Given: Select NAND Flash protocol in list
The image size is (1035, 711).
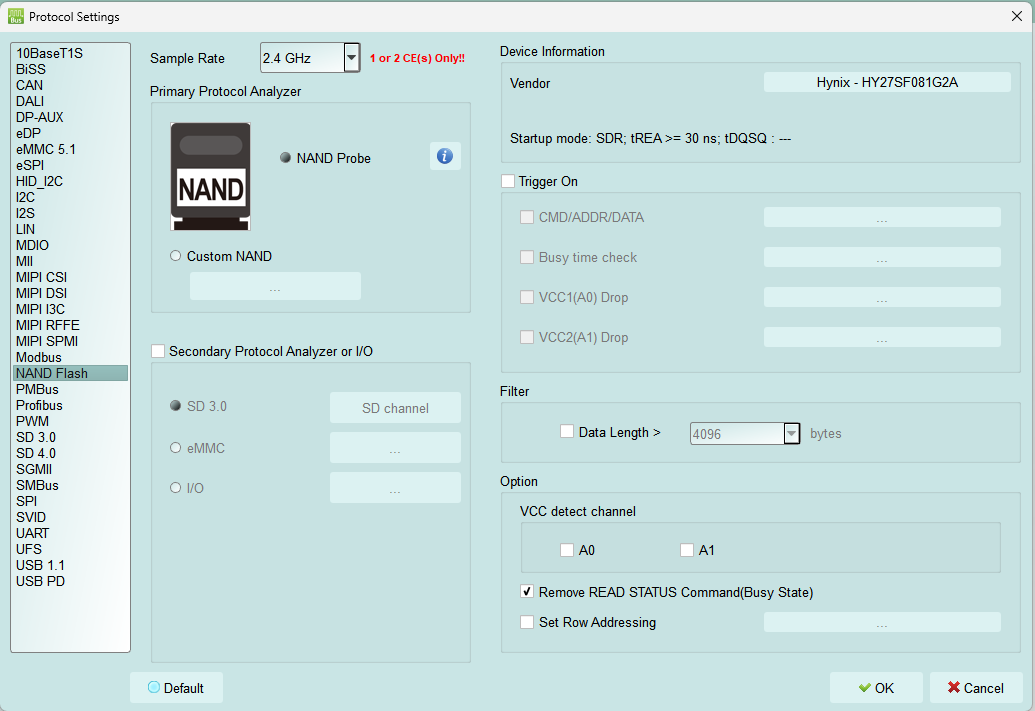Looking at the screenshot, I should 71,373.
